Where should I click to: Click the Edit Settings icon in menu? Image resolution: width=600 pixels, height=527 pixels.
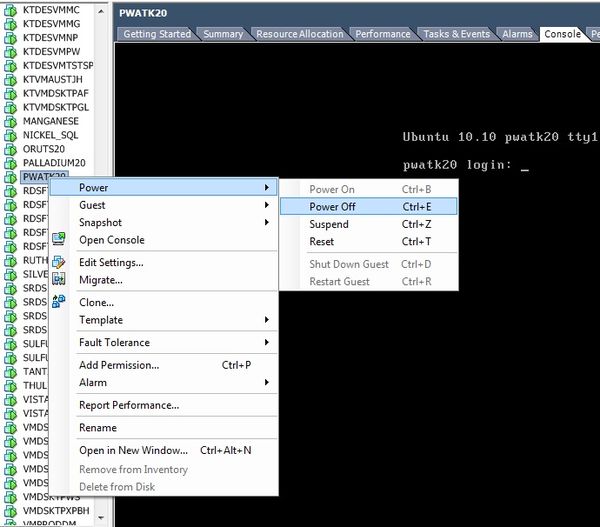coord(59,262)
